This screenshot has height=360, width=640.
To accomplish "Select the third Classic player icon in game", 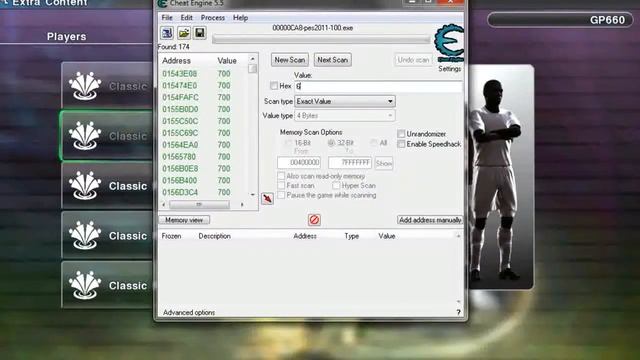I will [x=85, y=186].
